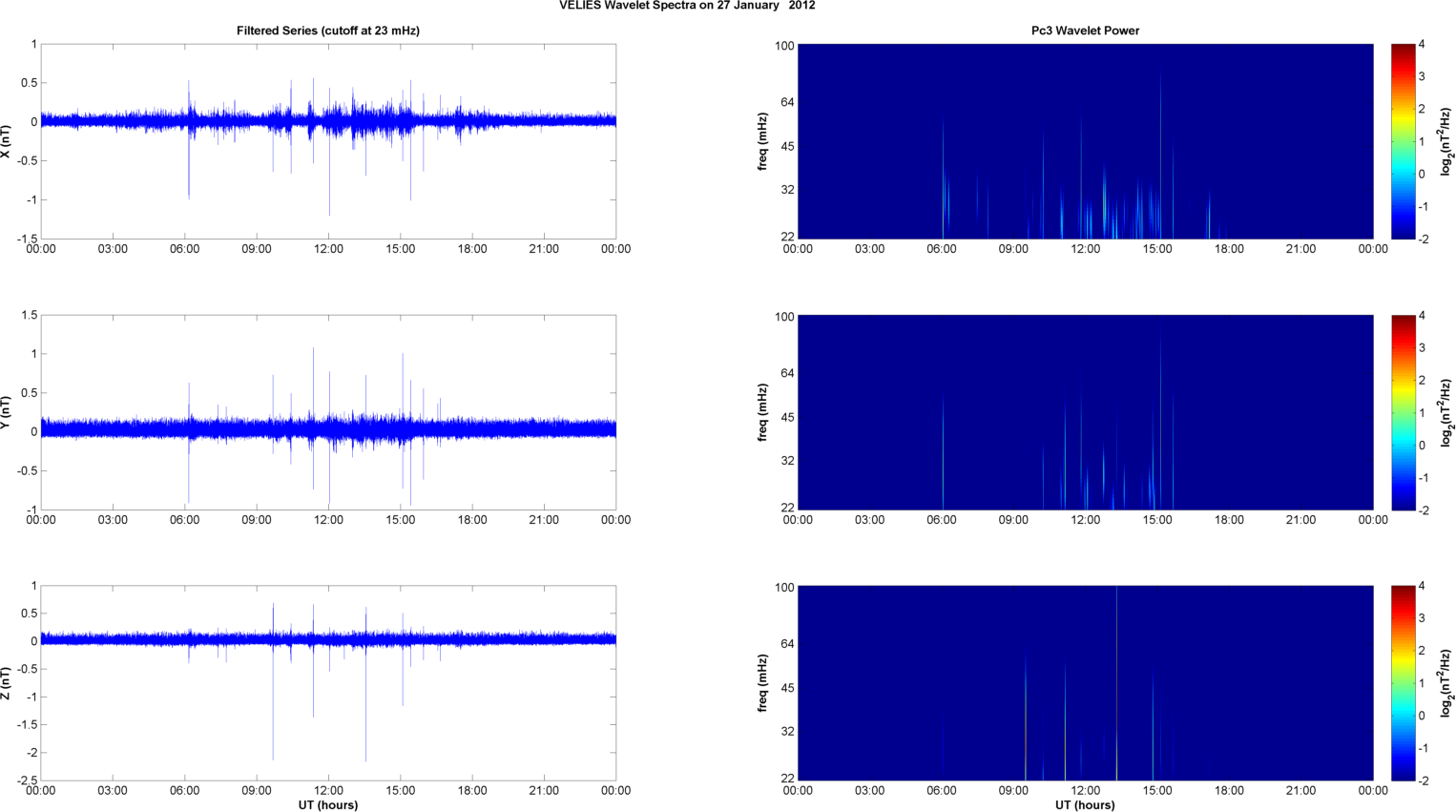
Task: Click log2(nT²/Hz) label beside bottom colorbar
Action: coord(1446,683)
